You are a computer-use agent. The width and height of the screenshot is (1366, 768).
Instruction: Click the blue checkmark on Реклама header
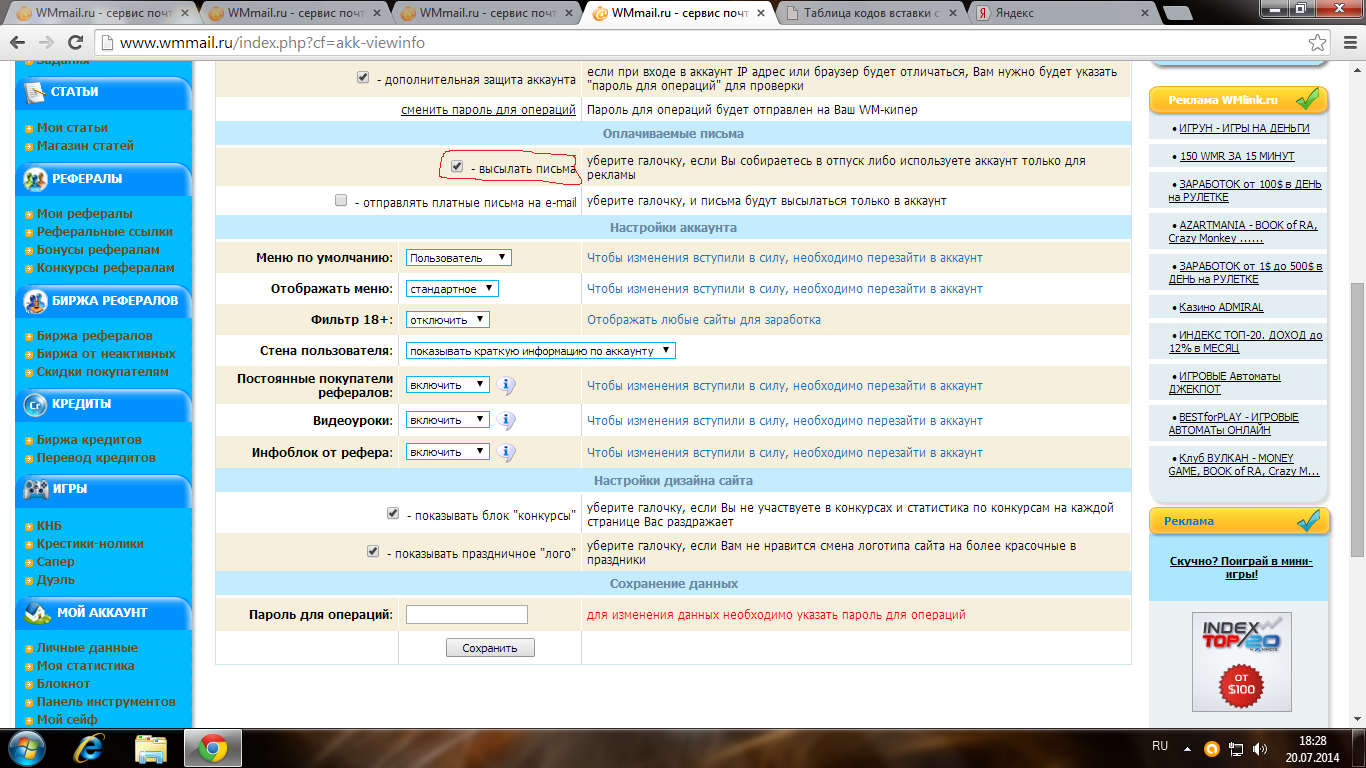(1308, 521)
